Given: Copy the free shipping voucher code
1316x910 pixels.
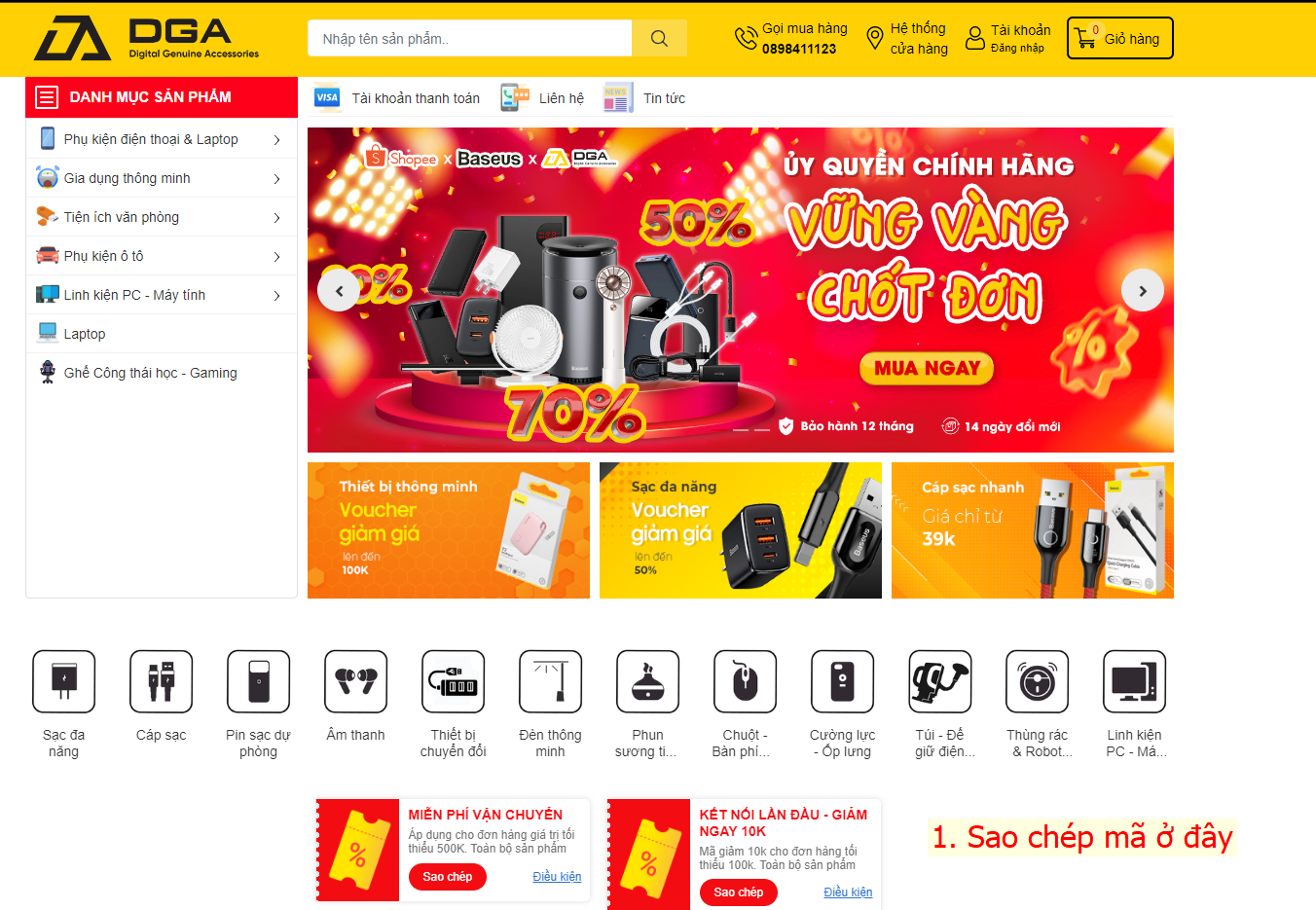Looking at the screenshot, I should 447,877.
